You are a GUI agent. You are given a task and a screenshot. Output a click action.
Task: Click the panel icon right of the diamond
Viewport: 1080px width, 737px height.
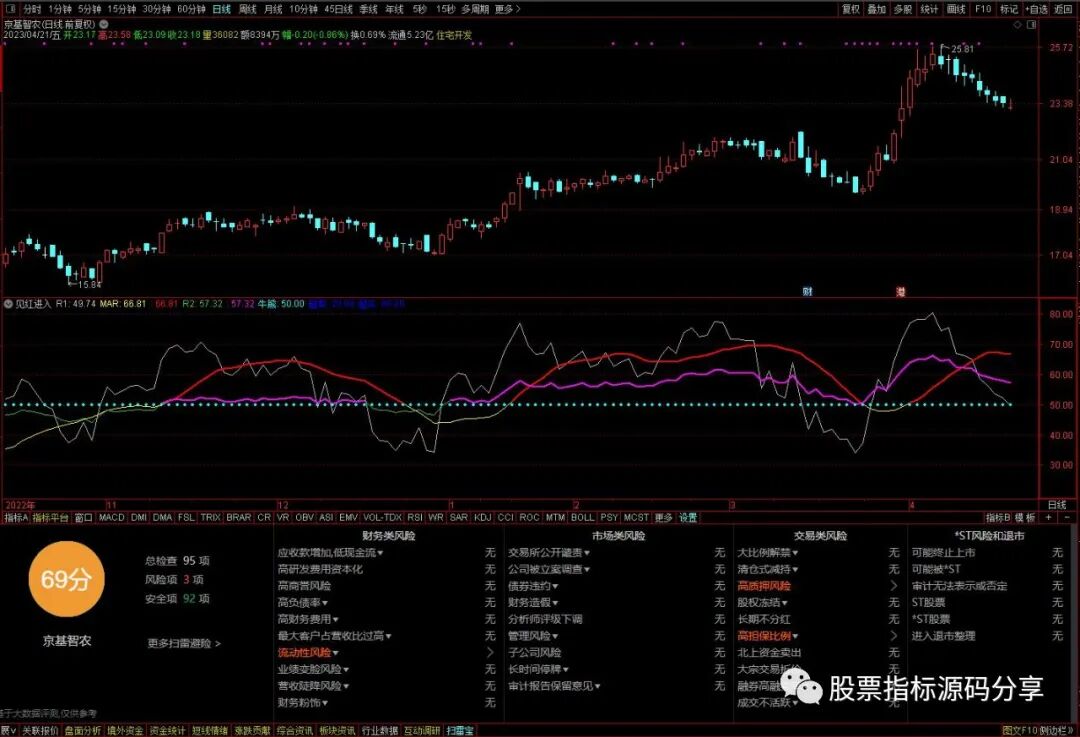[1031, 25]
